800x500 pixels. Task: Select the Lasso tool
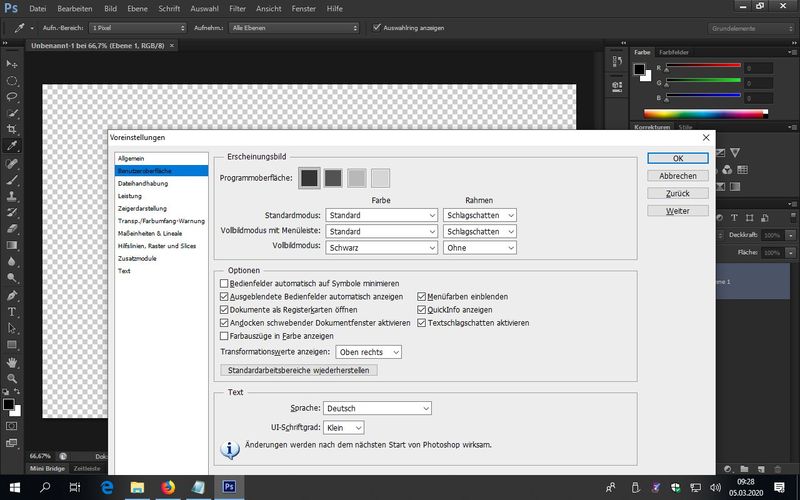pos(13,96)
